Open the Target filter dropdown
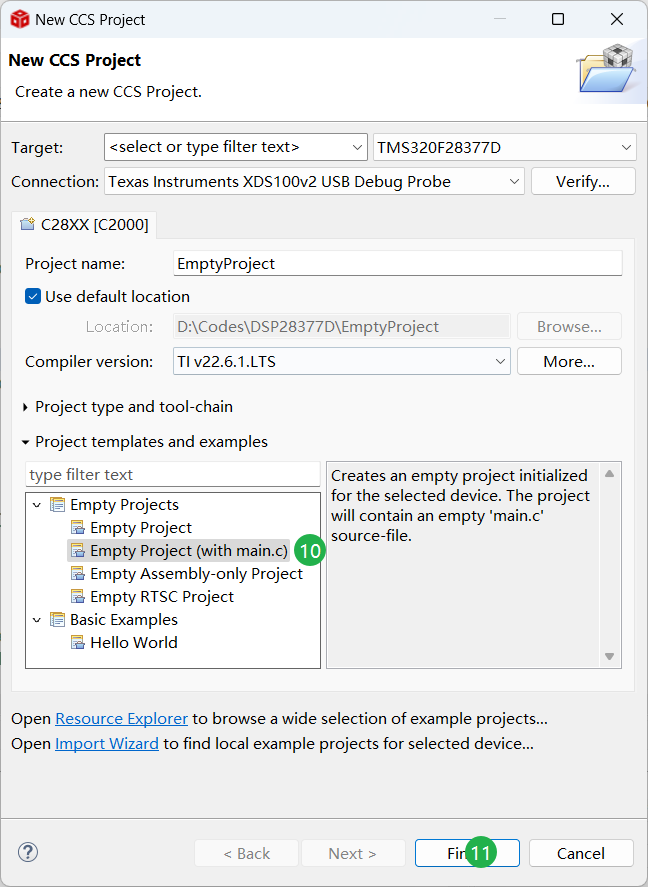Viewport: 648px width, 887px height. click(x=357, y=148)
